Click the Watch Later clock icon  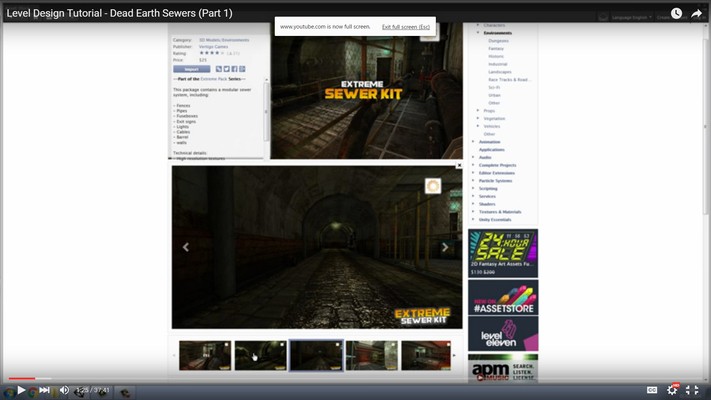point(676,13)
